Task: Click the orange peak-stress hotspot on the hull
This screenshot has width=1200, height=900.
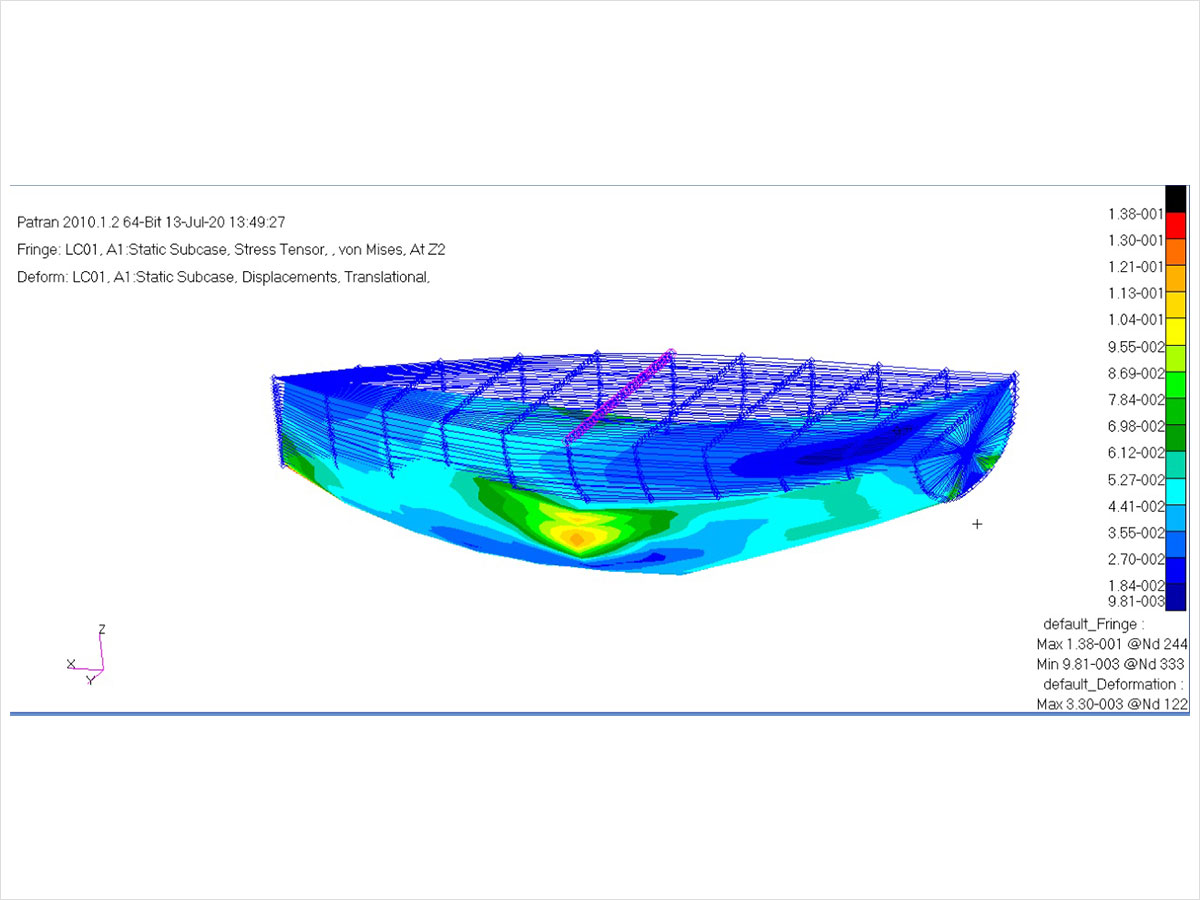Action: (x=575, y=538)
